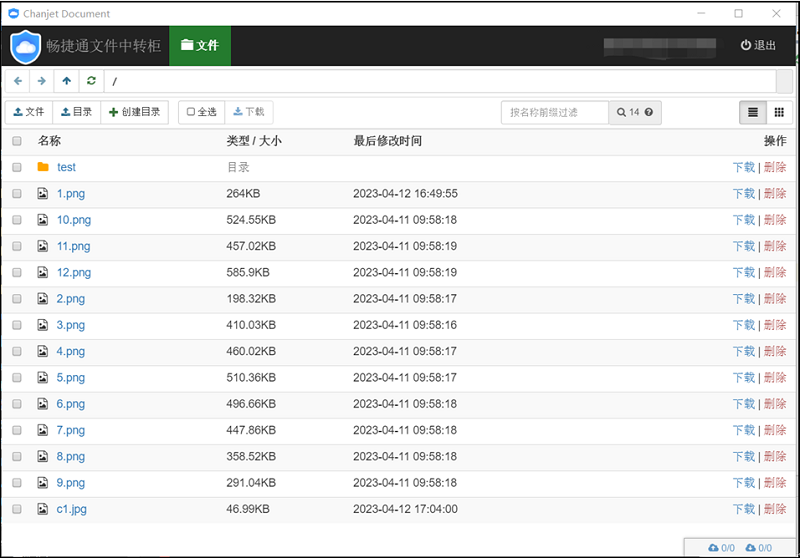This screenshot has width=800, height=558.
Task: Click the toolbar 下载 button
Action: [x=249, y=112]
